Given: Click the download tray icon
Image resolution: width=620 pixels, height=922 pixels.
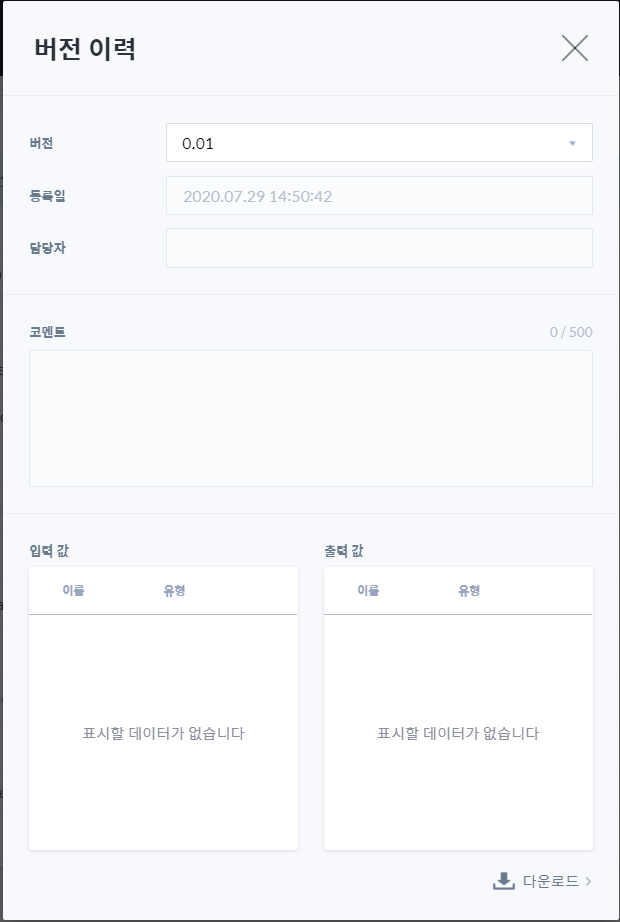Looking at the screenshot, I should pyautogui.click(x=504, y=881).
